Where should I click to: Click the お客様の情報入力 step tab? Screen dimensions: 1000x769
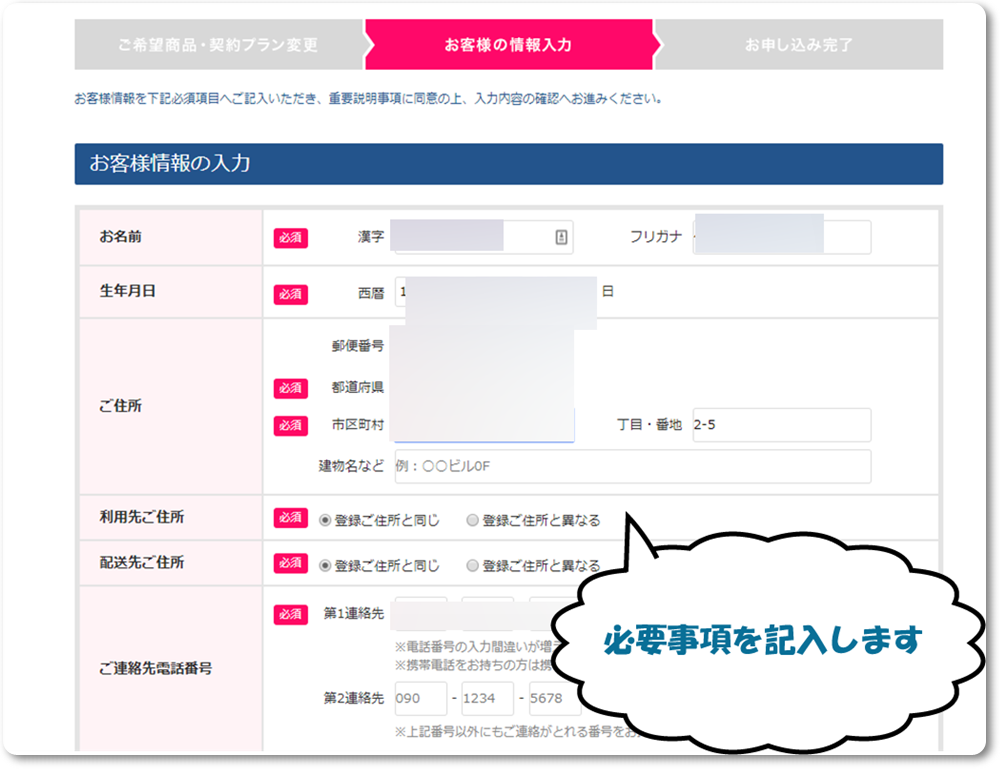pyautogui.click(x=508, y=45)
